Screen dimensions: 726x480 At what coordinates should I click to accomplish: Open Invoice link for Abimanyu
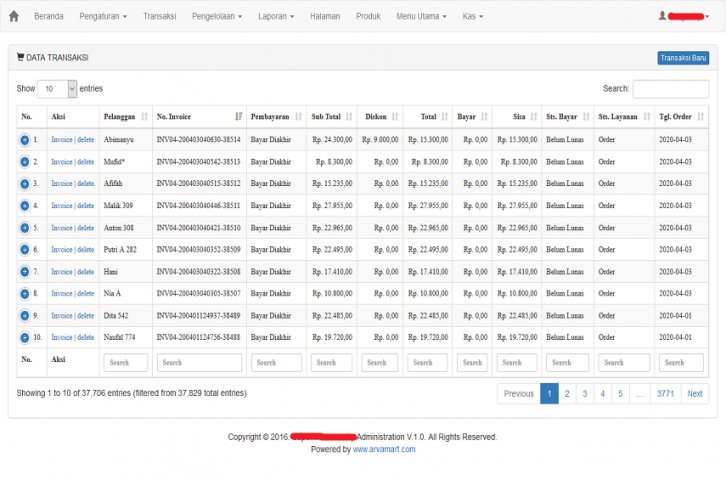point(62,140)
